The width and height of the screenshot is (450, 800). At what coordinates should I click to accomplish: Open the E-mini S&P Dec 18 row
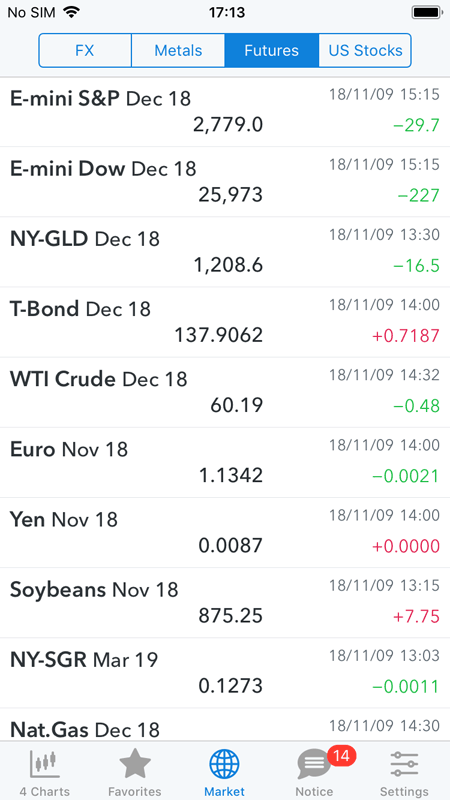click(x=225, y=112)
